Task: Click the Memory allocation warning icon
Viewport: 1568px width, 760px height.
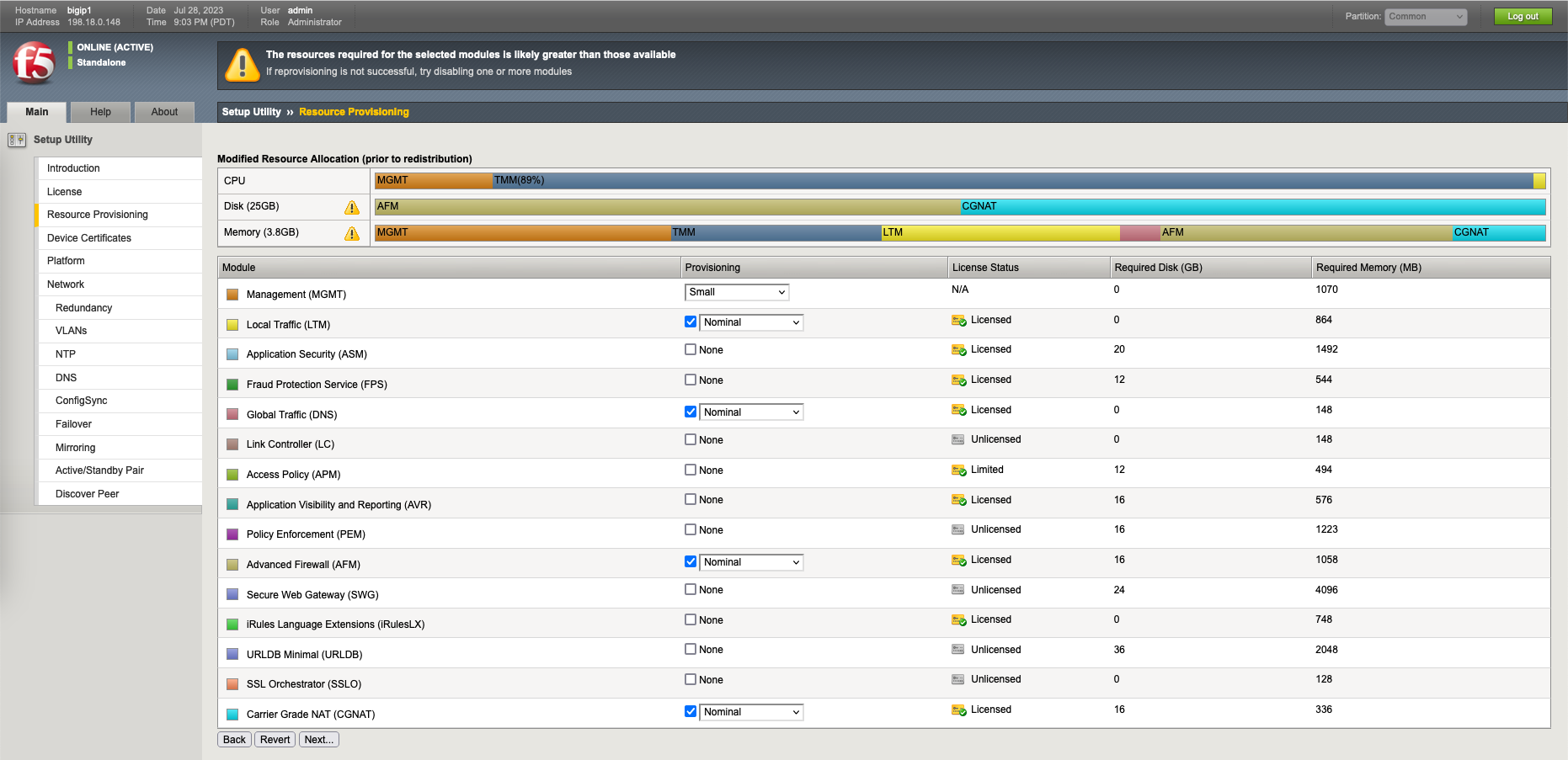Action: click(x=352, y=233)
